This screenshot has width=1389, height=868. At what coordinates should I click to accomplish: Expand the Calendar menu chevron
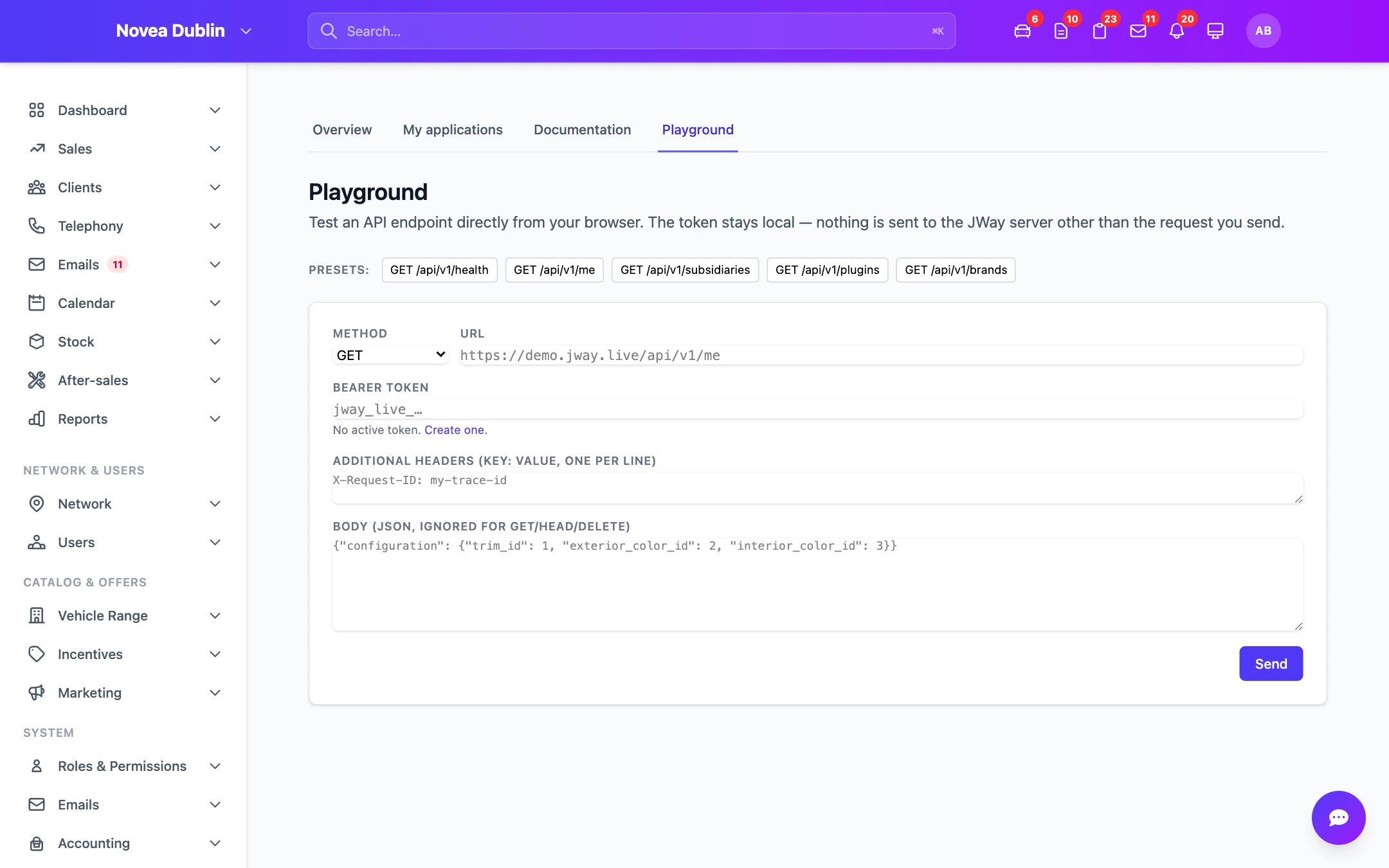pyautogui.click(x=215, y=303)
